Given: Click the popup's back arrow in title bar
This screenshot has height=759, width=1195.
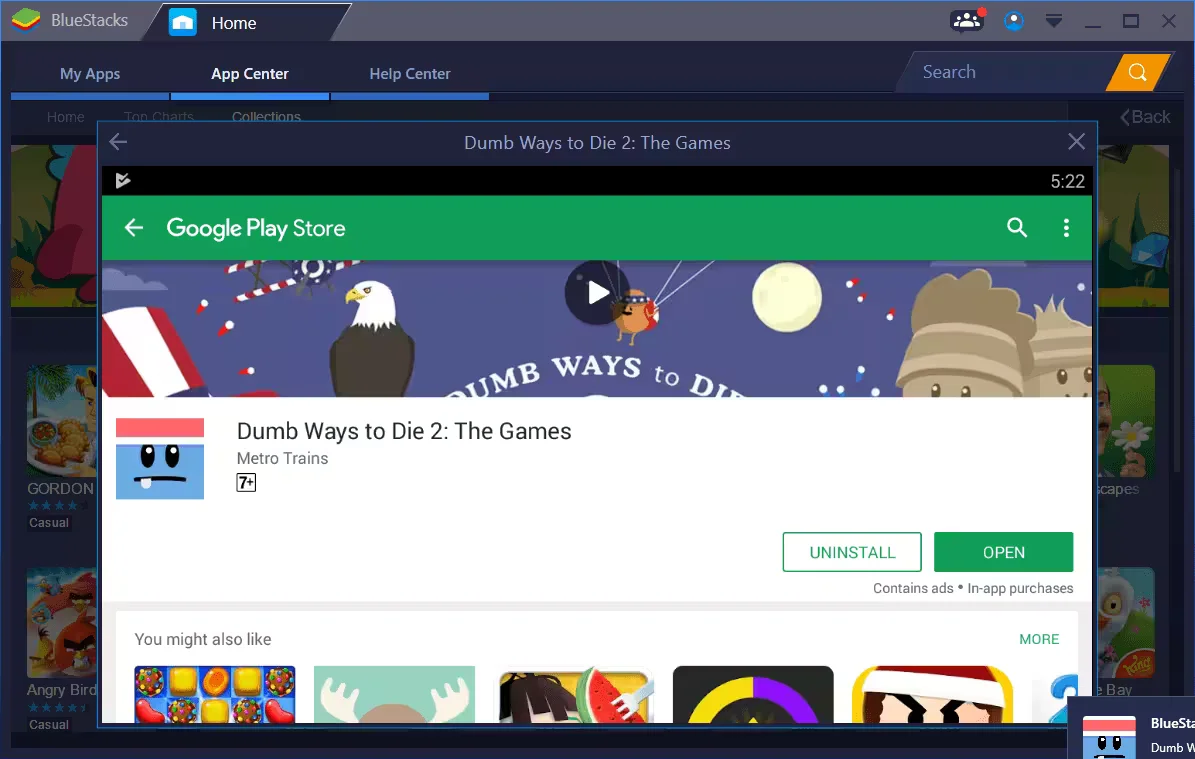Looking at the screenshot, I should pos(118,142).
